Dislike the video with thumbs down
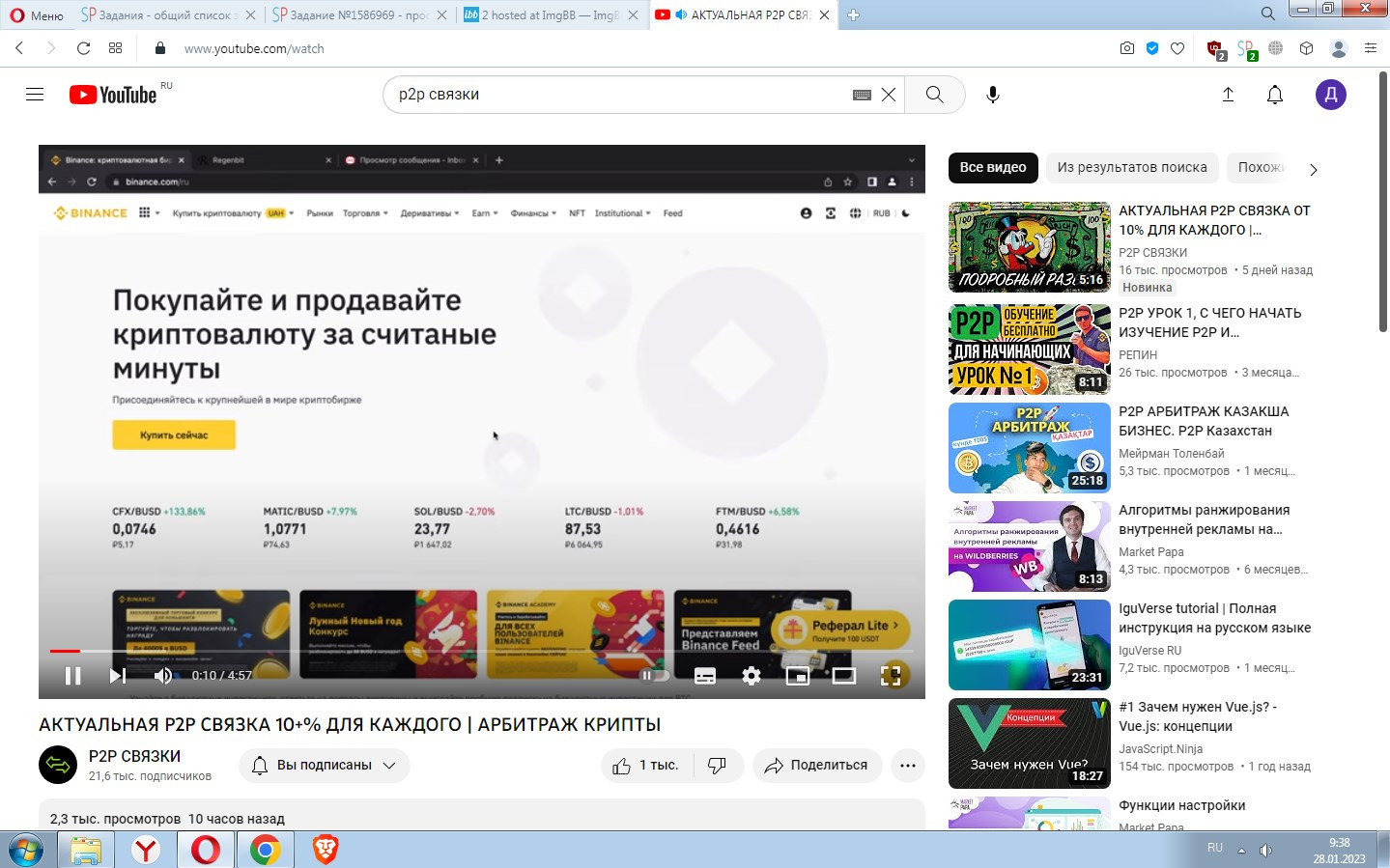Screen dimensions: 1390x868 (717, 765)
